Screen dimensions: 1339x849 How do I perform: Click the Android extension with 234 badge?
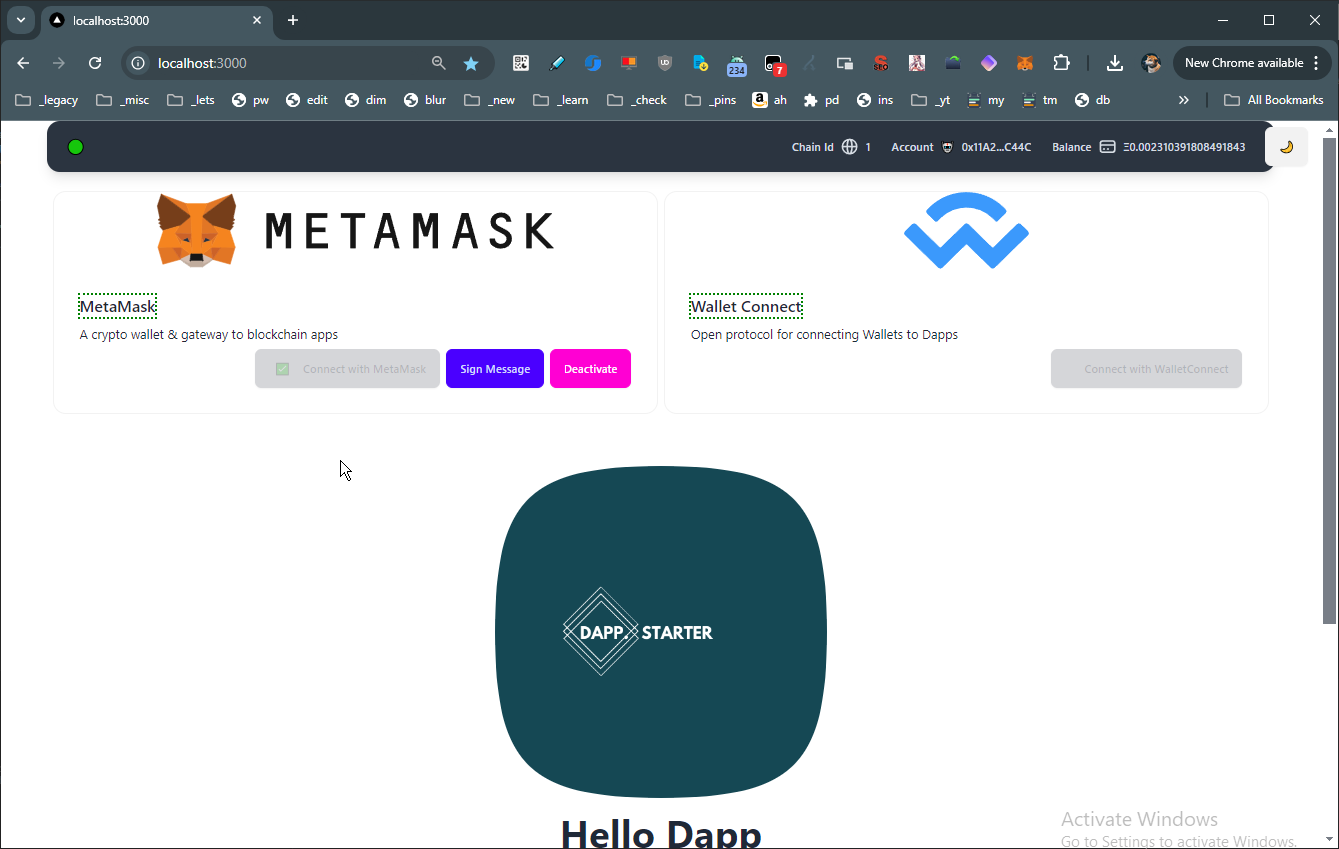click(x=737, y=65)
